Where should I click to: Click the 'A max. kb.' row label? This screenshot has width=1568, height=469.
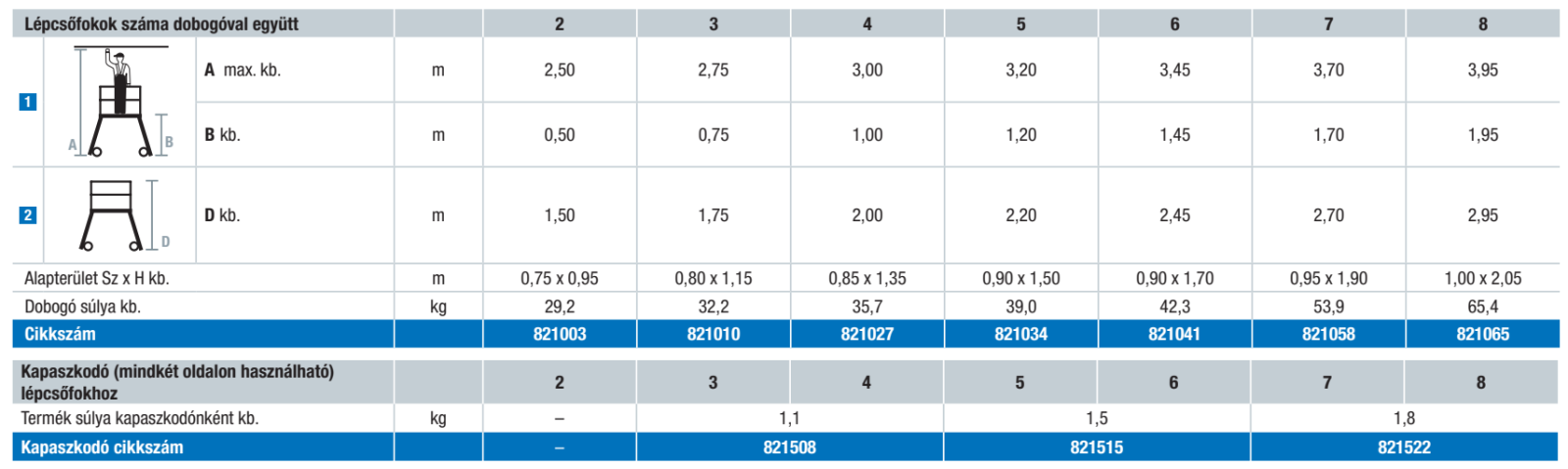243,70
